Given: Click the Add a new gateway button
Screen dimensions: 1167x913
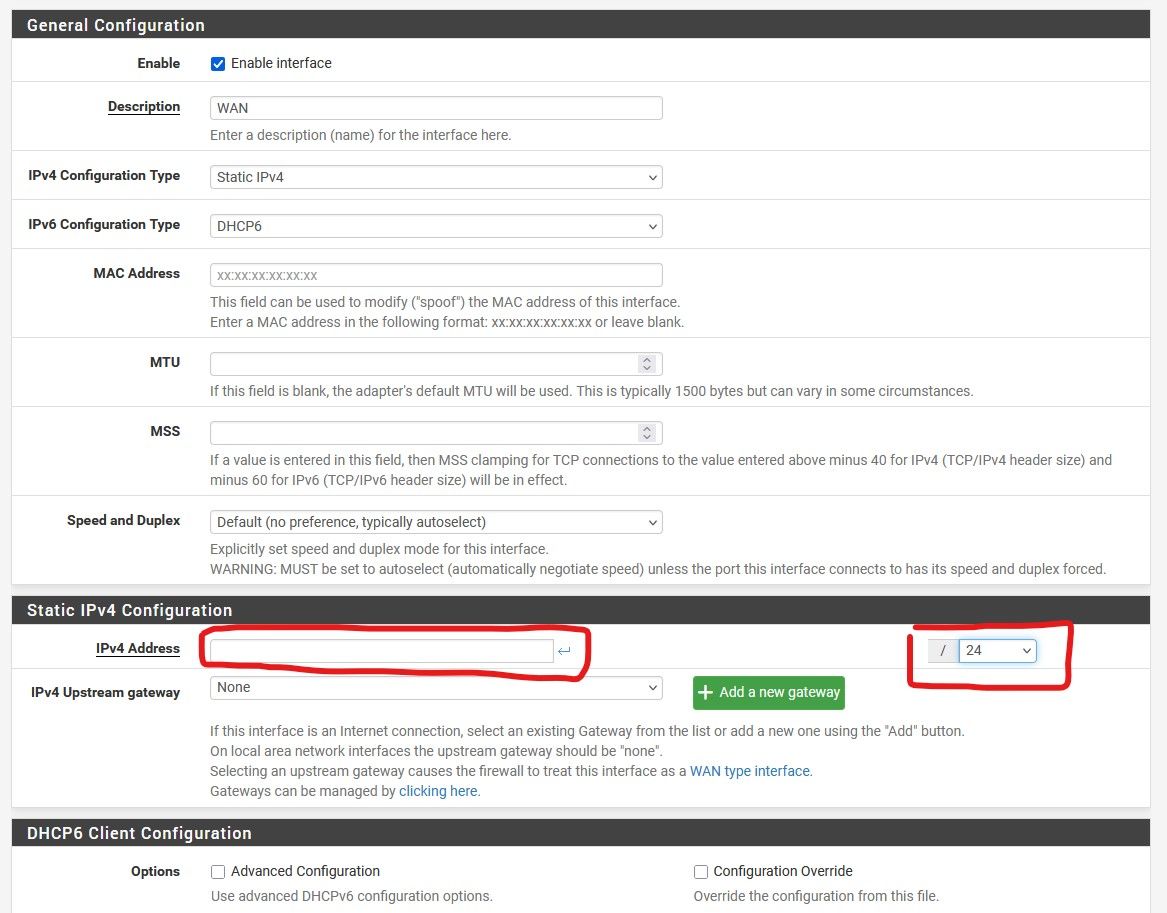Looking at the screenshot, I should coord(768,692).
